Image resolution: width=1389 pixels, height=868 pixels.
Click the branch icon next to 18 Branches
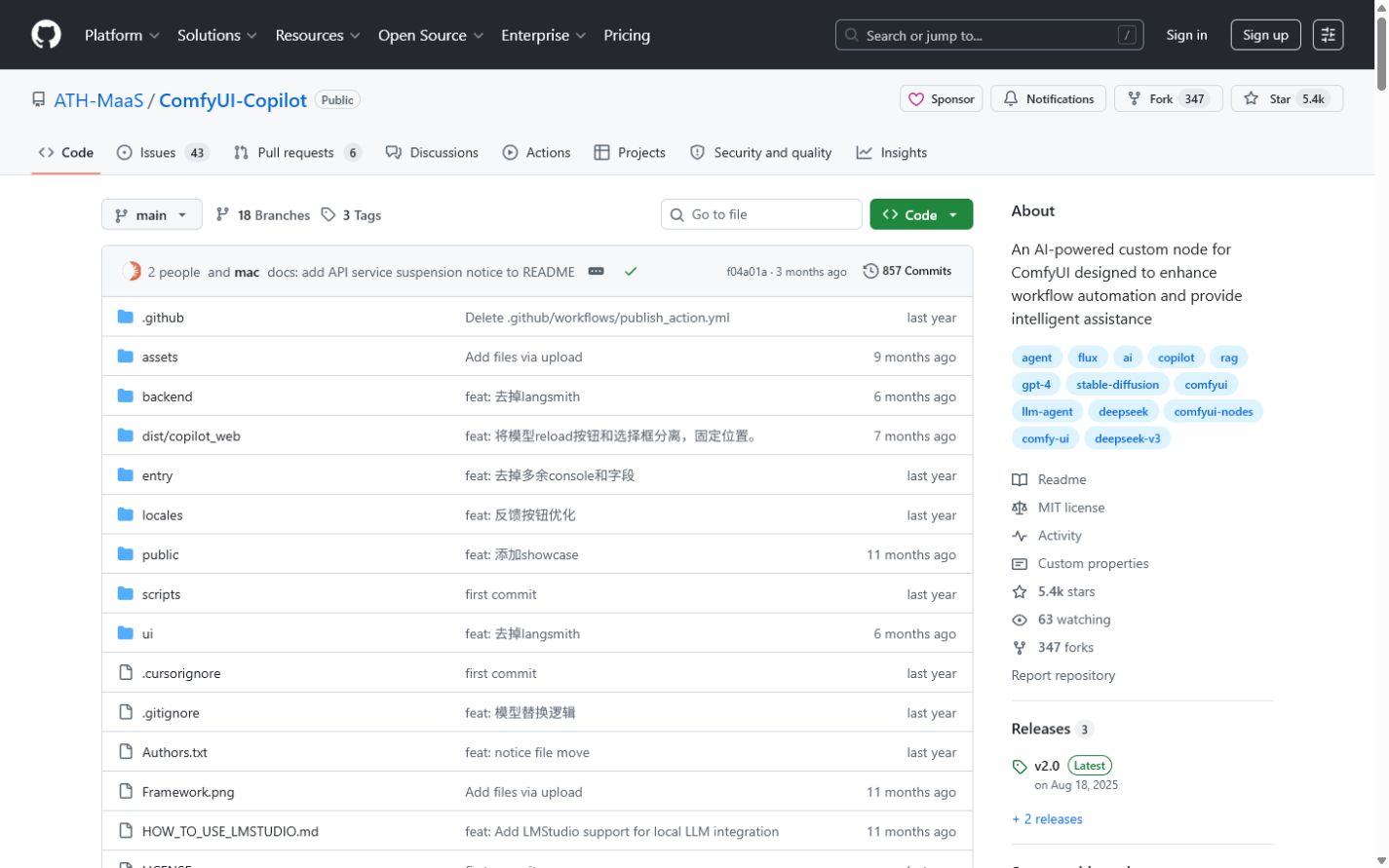(222, 214)
